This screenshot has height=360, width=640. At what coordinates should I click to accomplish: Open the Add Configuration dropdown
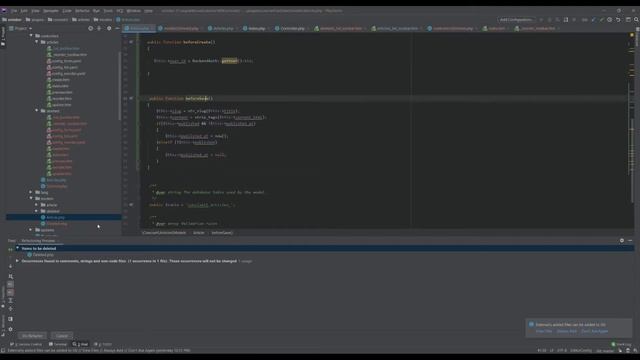516,20
